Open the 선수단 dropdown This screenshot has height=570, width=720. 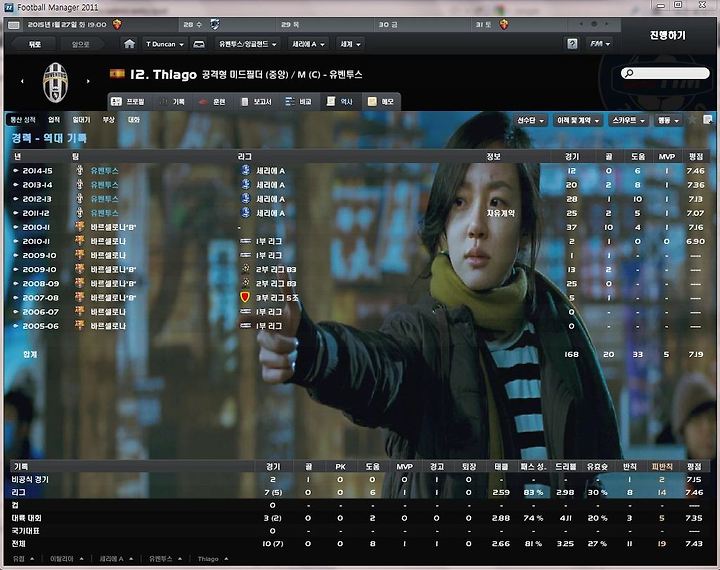coord(530,120)
